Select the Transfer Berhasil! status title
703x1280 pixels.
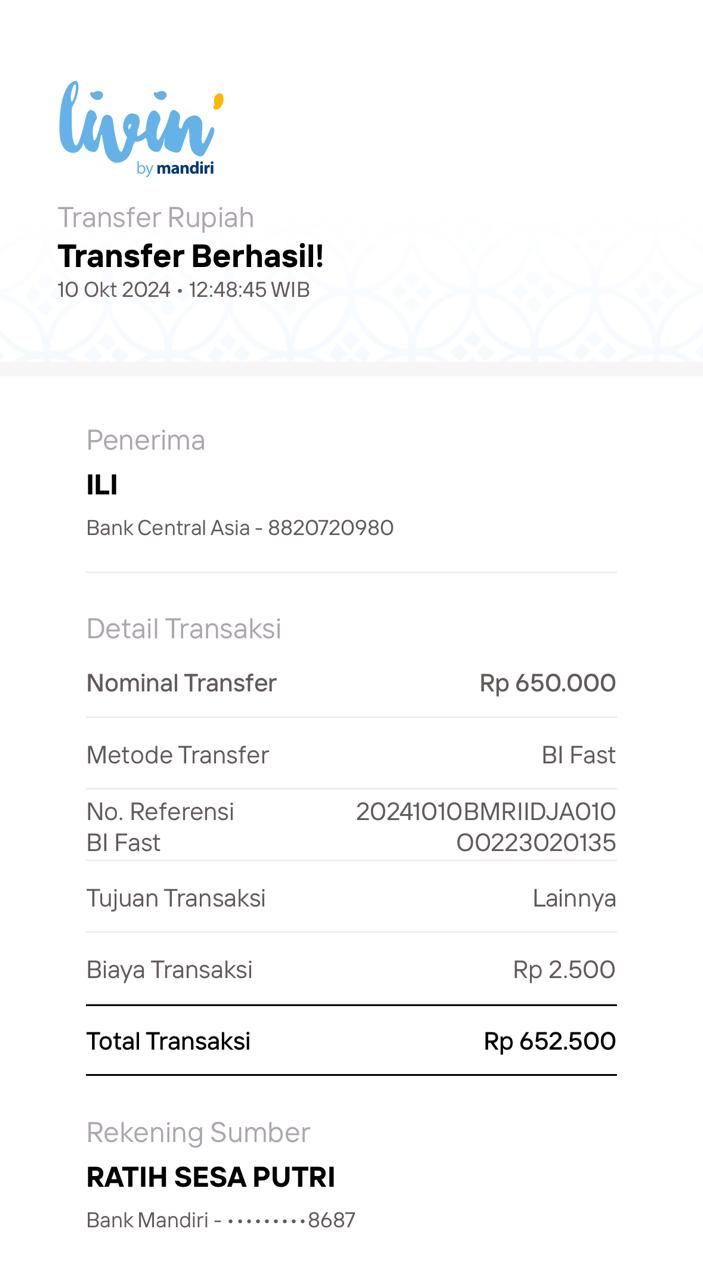pos(190,256)
